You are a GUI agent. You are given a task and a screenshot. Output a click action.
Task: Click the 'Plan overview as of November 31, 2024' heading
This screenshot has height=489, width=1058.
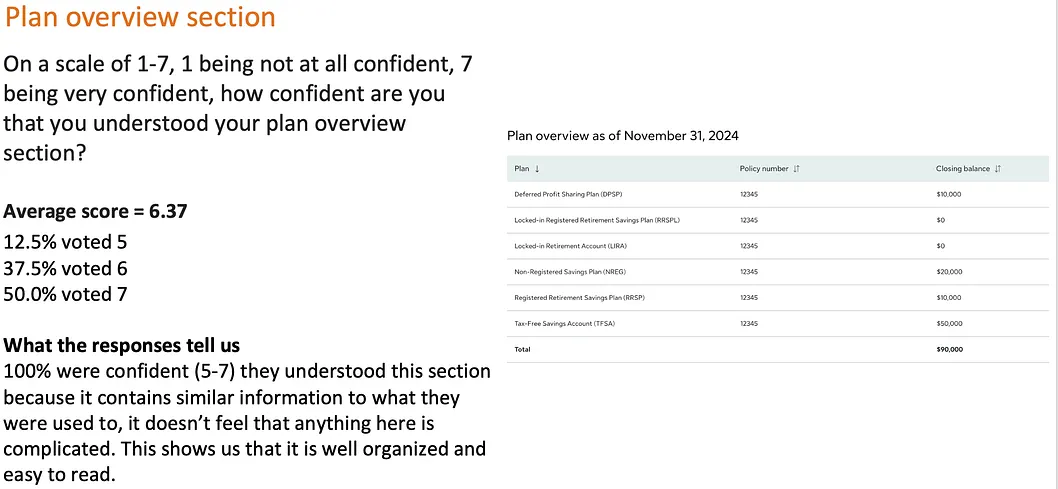(x=623, y=136)
